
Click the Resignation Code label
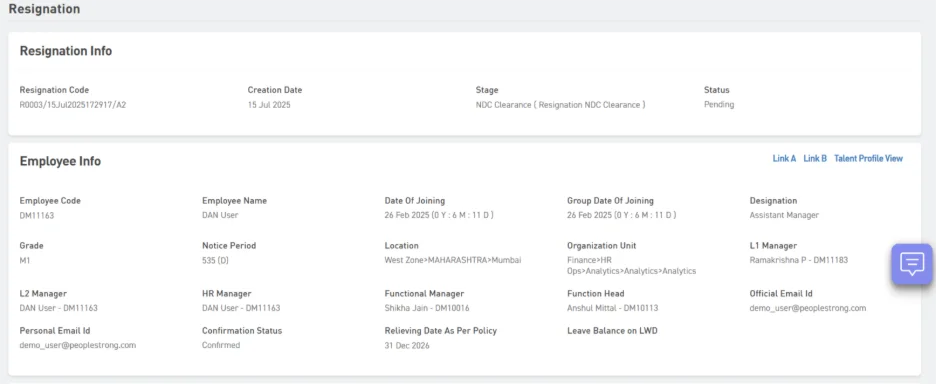(x=54, y=90)
